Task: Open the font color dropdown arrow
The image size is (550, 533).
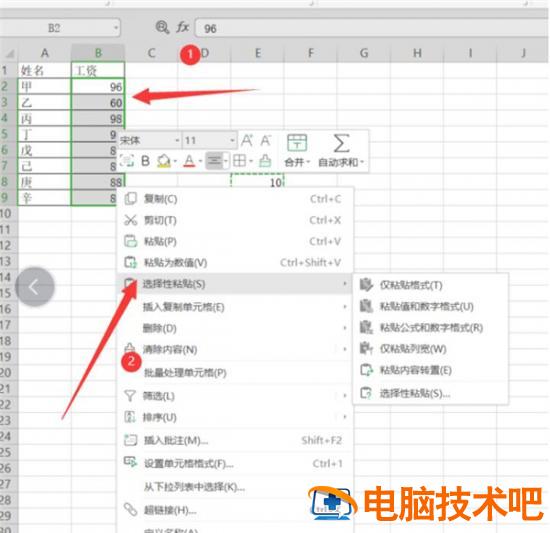Action: point(200,162)
